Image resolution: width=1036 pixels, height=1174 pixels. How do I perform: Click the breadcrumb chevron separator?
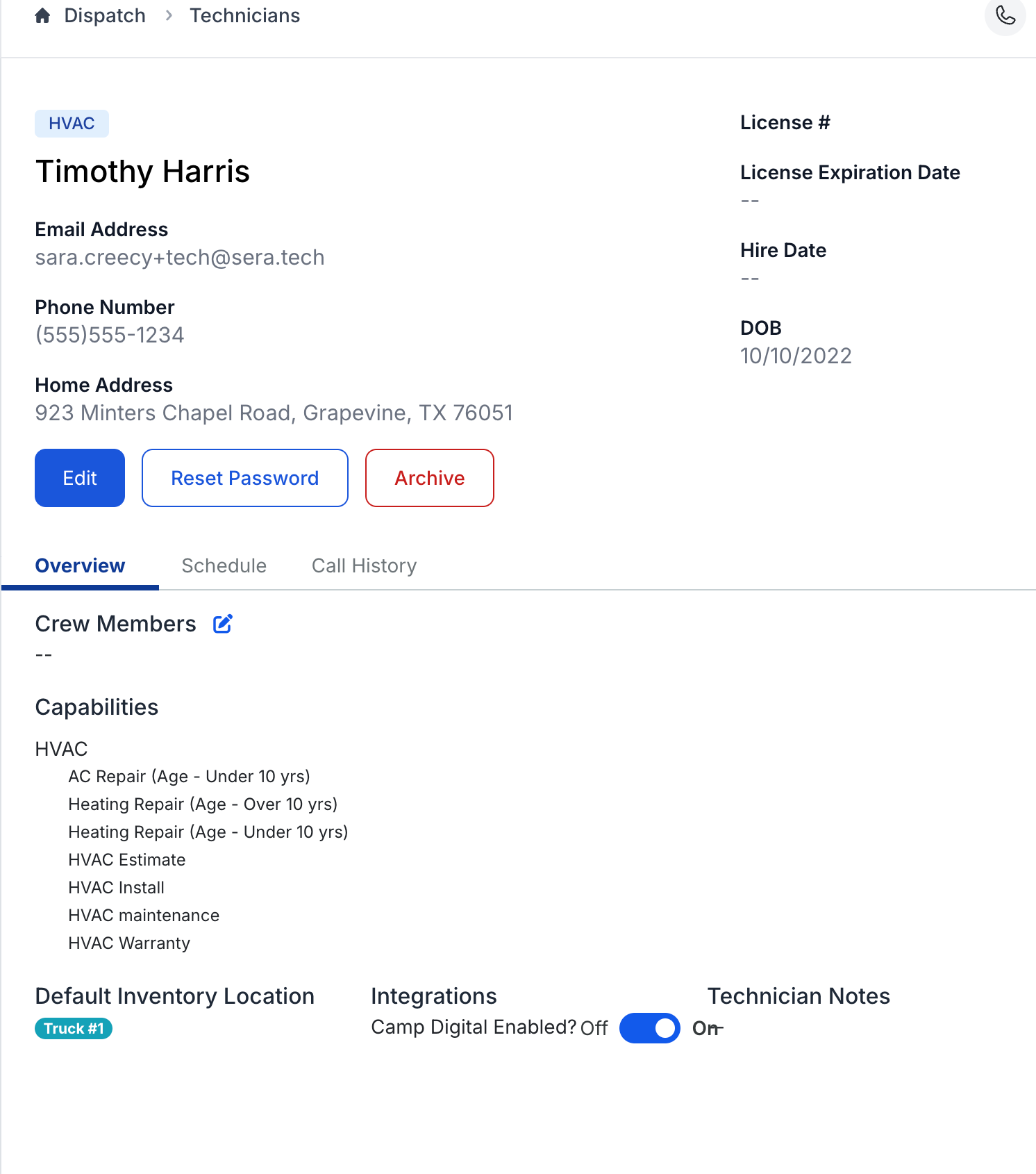[169, 16]
